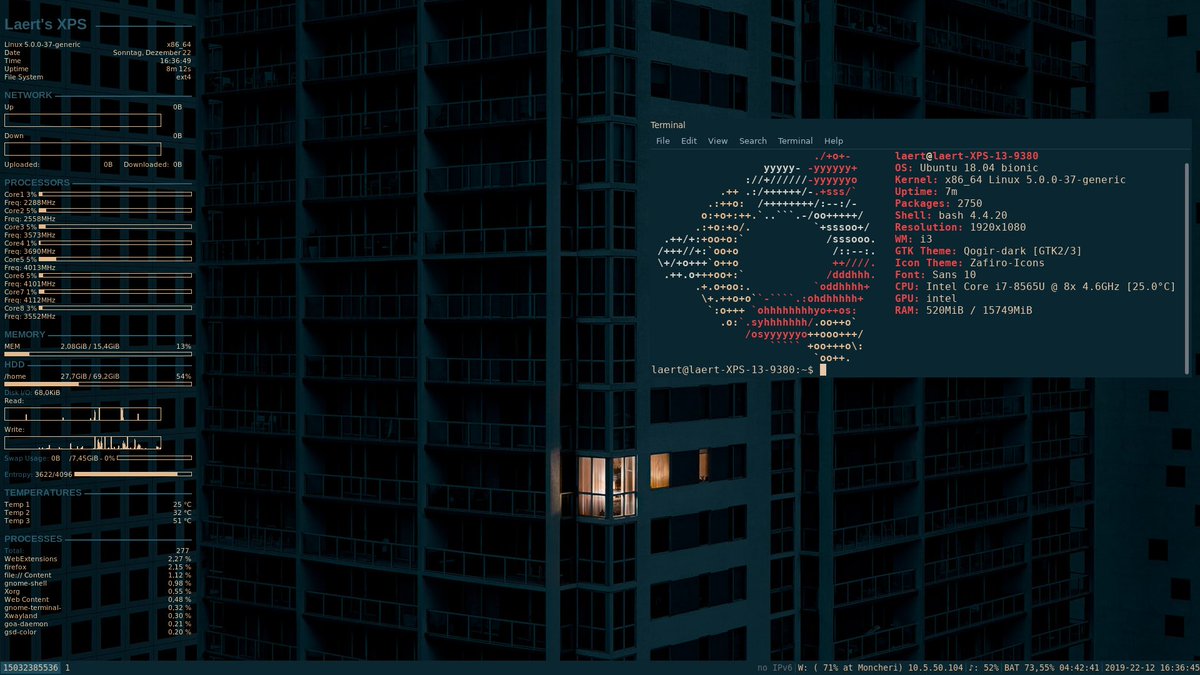The height and width of the screenshot is (675, 1200).
Task: Click the 'WebExtensions' process row
Action: 98,559
